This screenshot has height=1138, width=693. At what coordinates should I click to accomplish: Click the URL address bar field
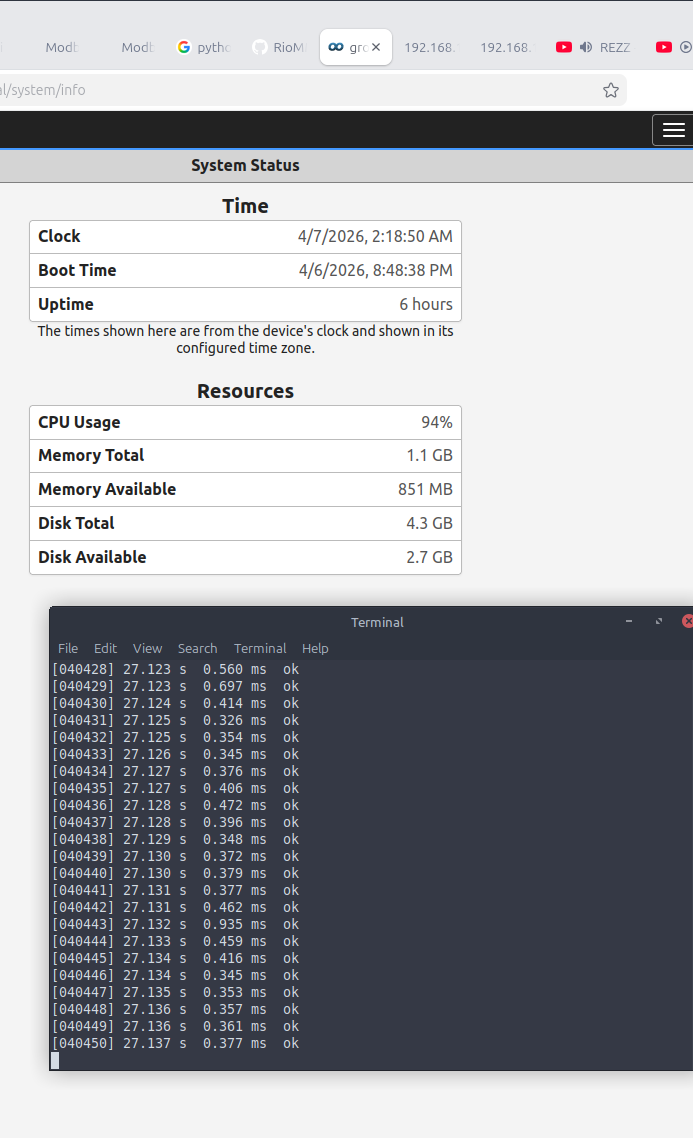click(300, 90)
